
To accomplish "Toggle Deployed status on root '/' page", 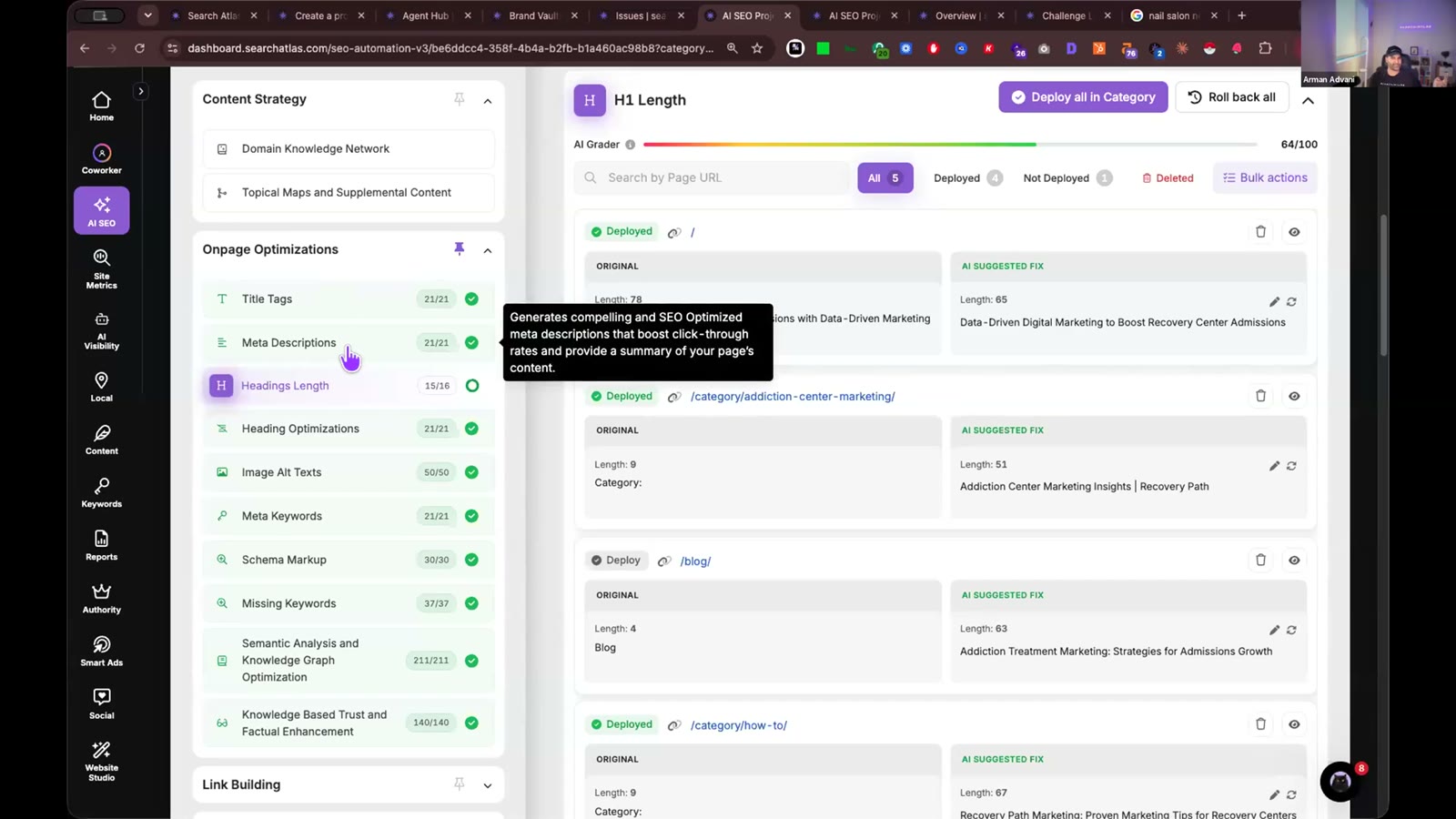I will [622, 232].
